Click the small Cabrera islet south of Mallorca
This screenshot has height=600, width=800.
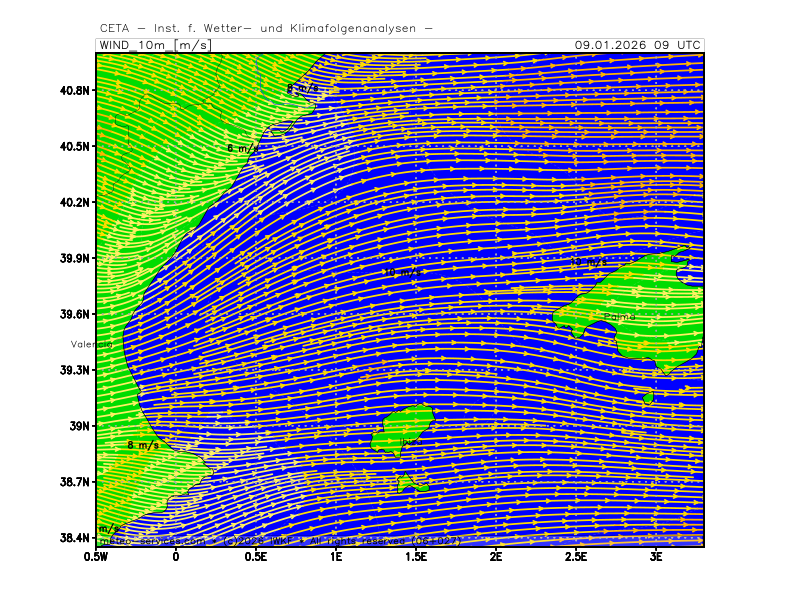(x=648, y=397)
